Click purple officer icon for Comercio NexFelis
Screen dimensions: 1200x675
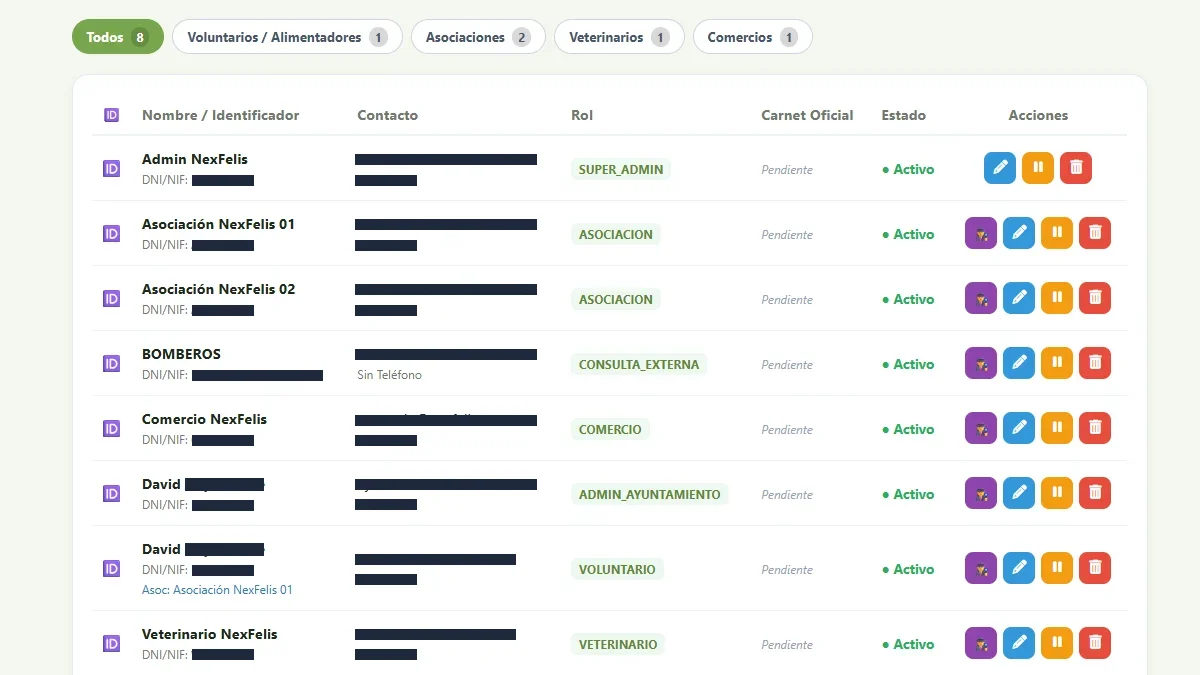(x=981, y=428)
